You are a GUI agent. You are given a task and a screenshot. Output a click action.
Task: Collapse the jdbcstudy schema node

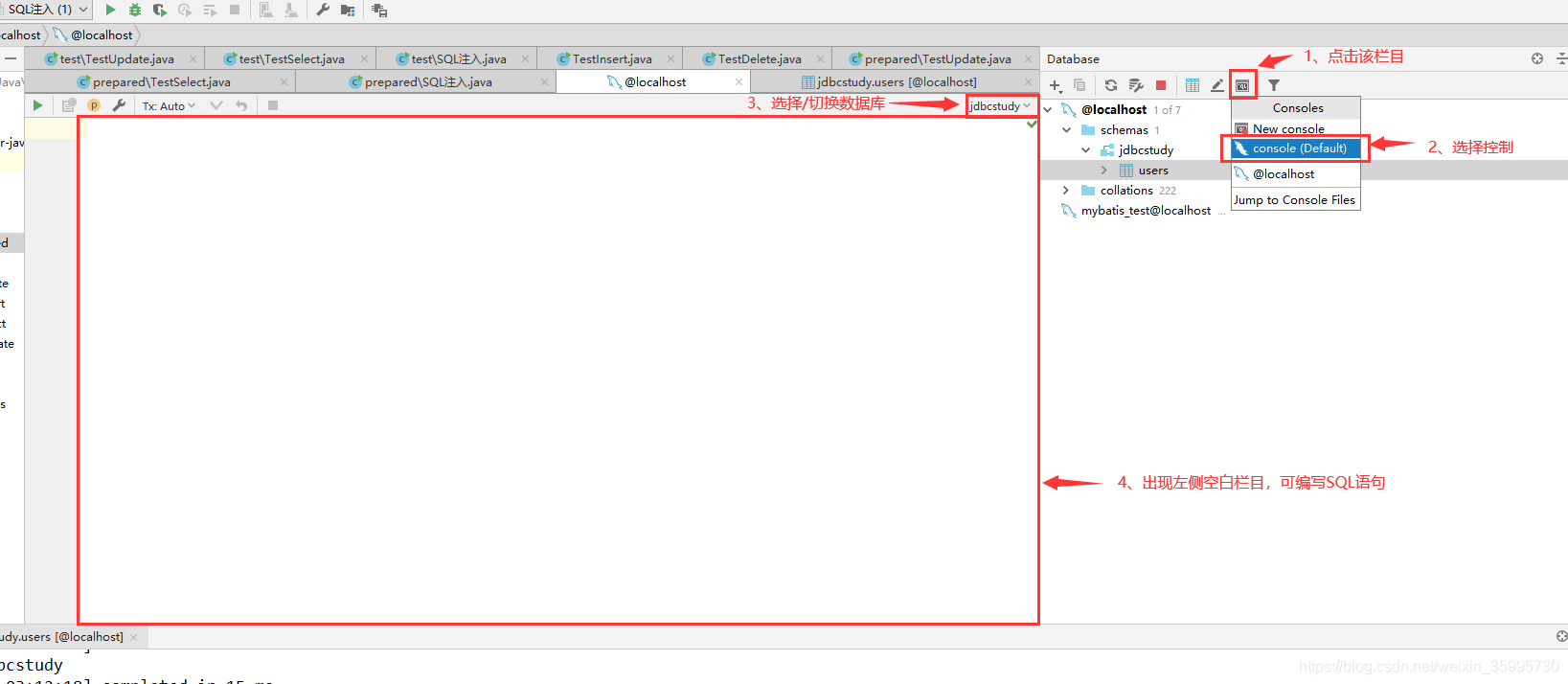(x=1085, y=149)
